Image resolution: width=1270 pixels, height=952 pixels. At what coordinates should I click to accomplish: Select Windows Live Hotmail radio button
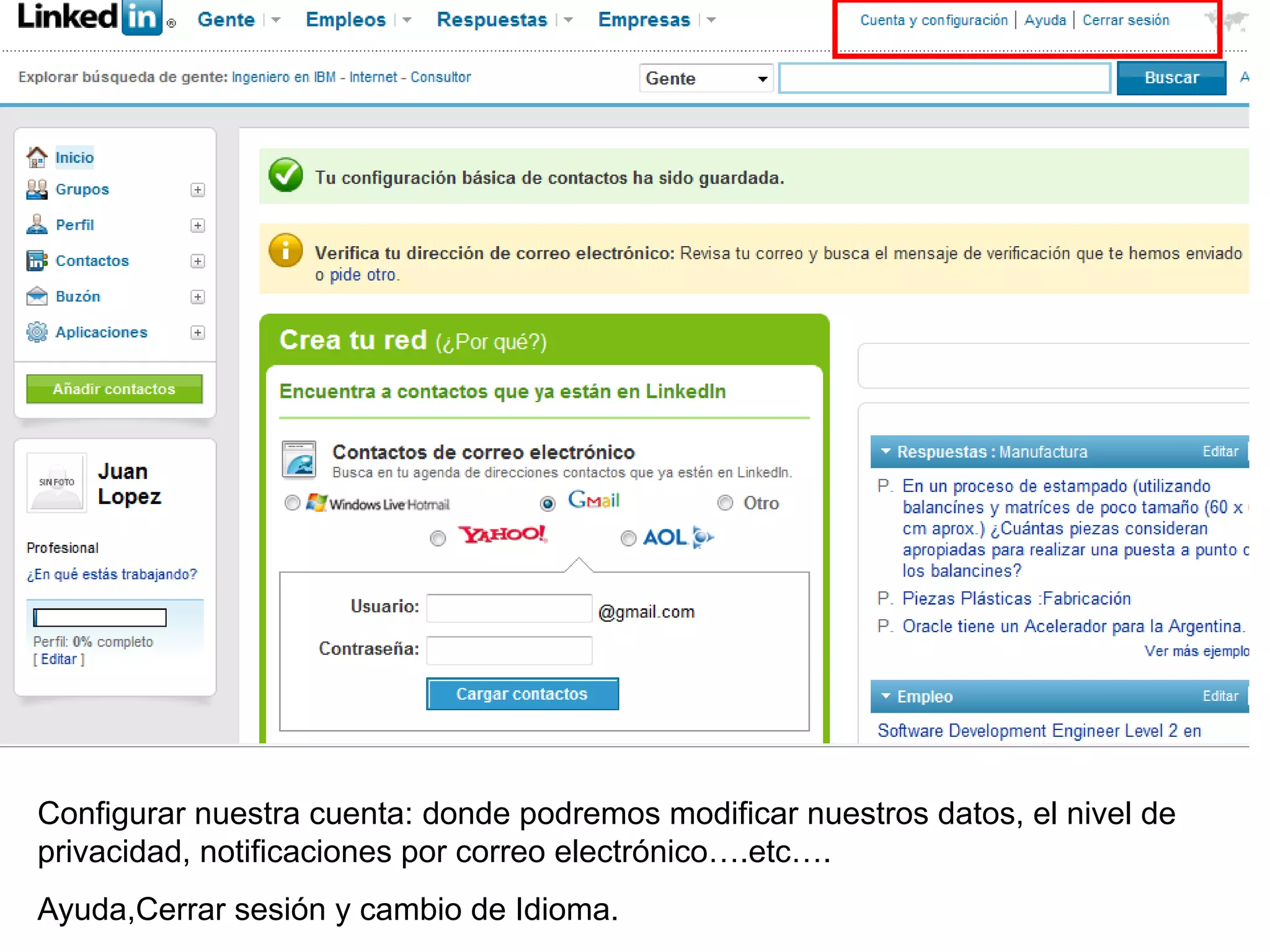[292, 503]
